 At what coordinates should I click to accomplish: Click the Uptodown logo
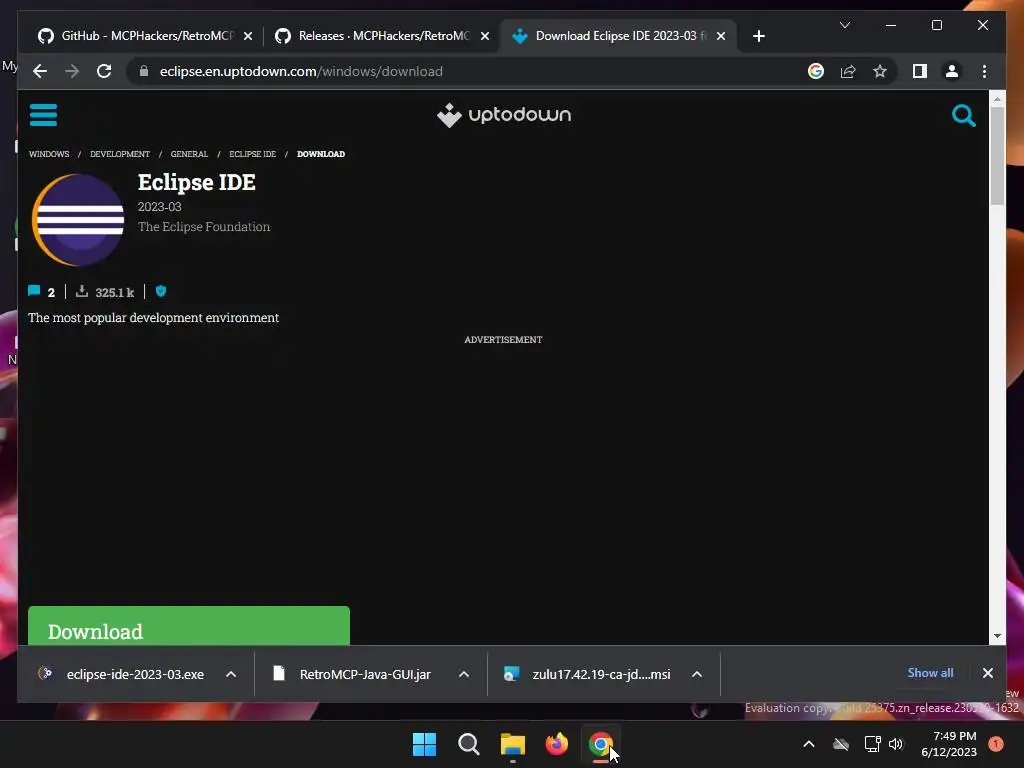(504, 115)
